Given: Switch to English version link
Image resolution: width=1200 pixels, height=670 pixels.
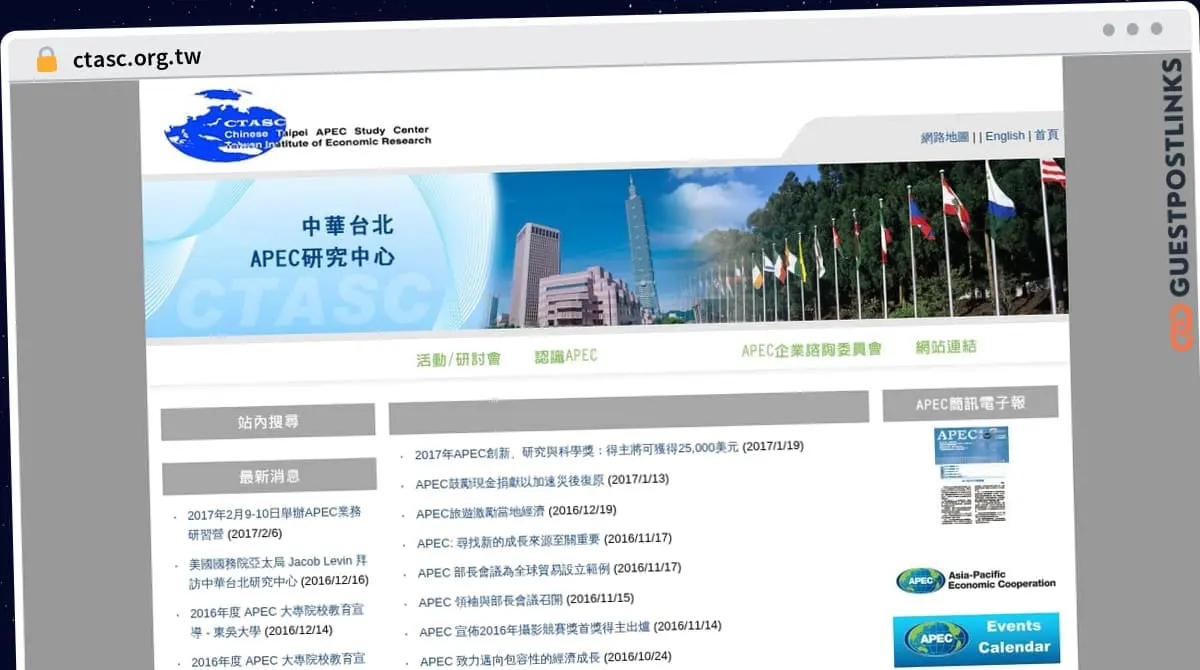Looking at the screenshot, I should [x=1005, y=136].
